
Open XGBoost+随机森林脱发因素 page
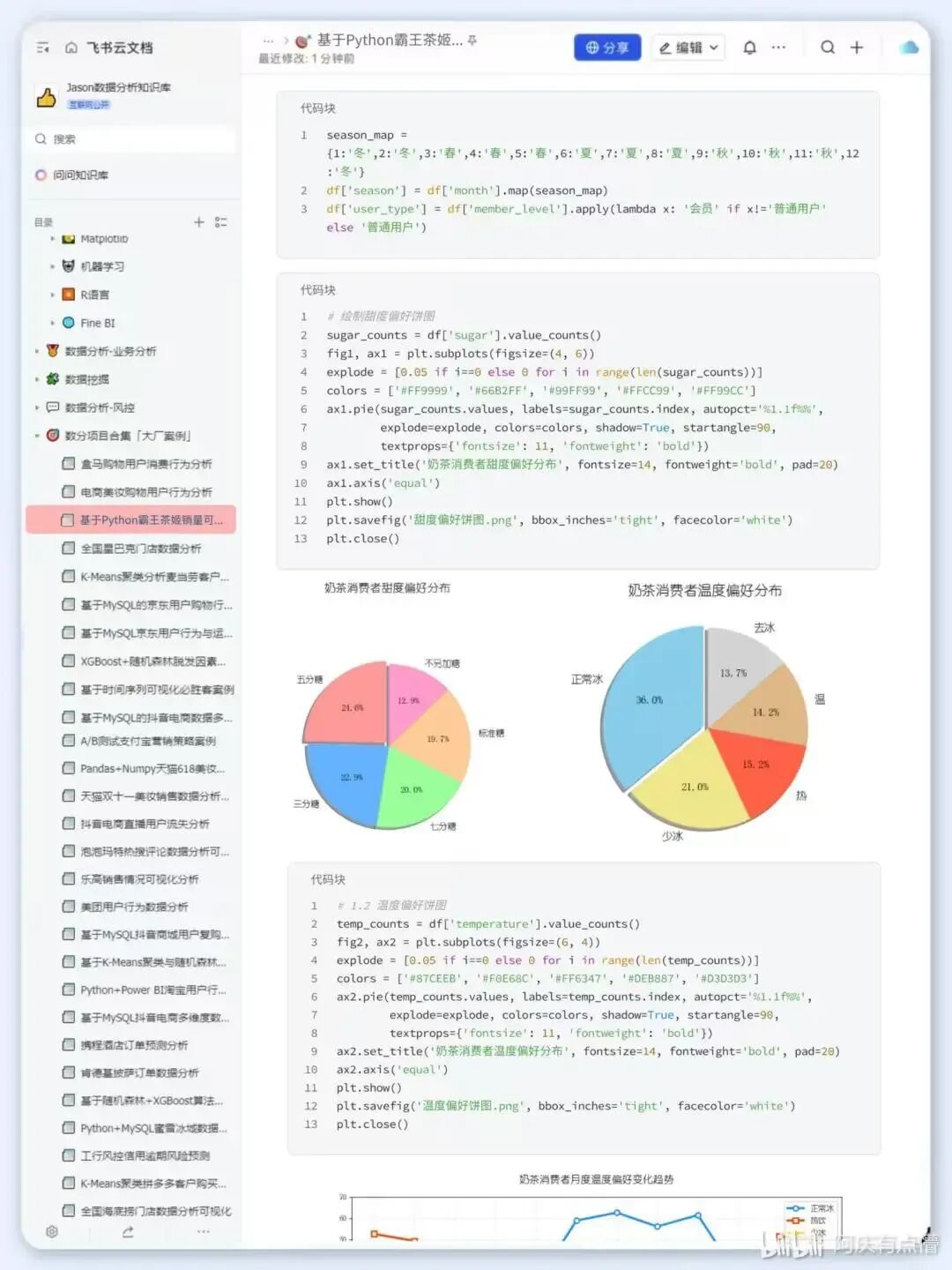click(152, 661)
